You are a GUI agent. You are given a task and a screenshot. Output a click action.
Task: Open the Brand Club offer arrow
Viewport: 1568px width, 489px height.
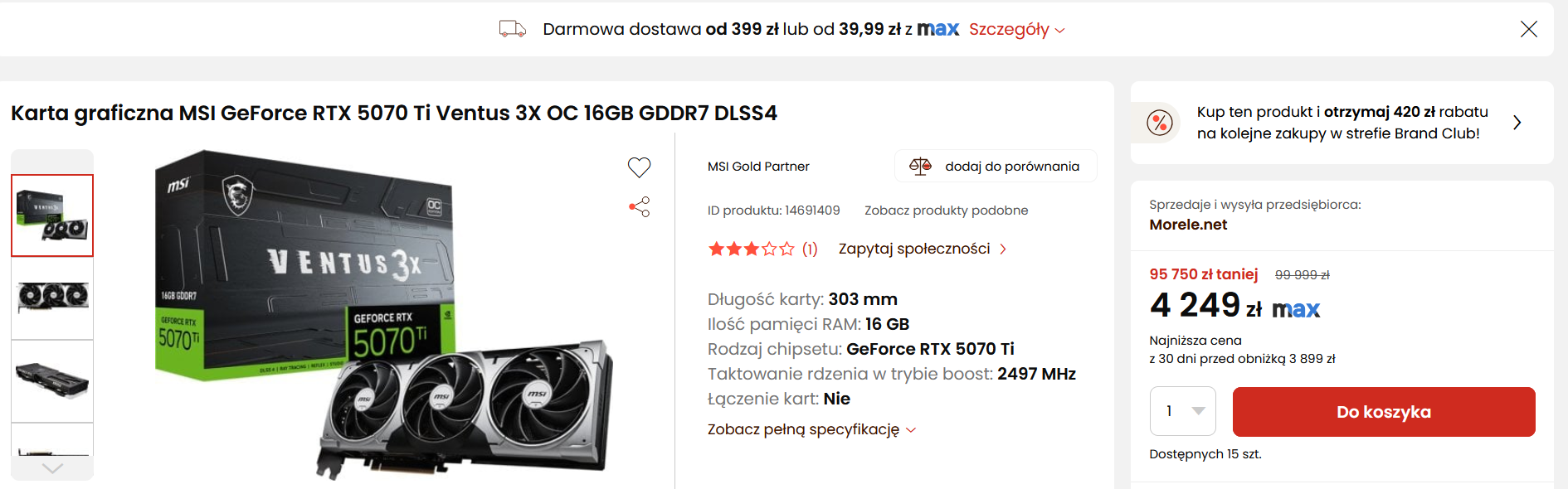point(1517,123)
